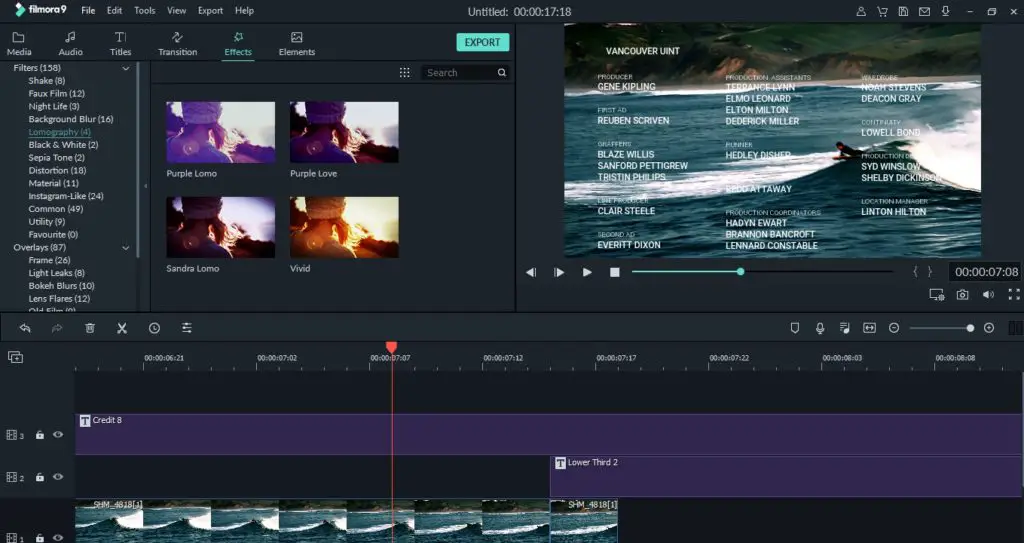
Task: Zoom out the timeline with minus icon
Action: click(x=894, y=328)
